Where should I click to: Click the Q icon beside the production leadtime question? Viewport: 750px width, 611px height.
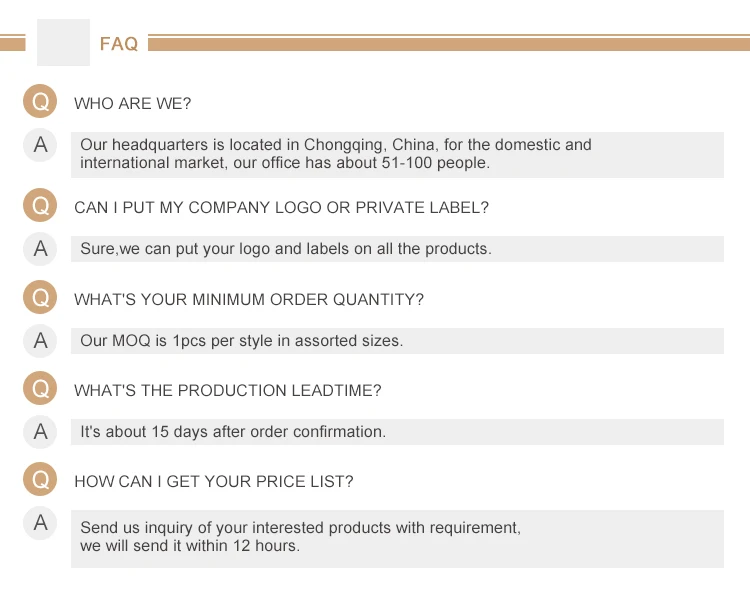pyautogui.click(x=40, y=389)
